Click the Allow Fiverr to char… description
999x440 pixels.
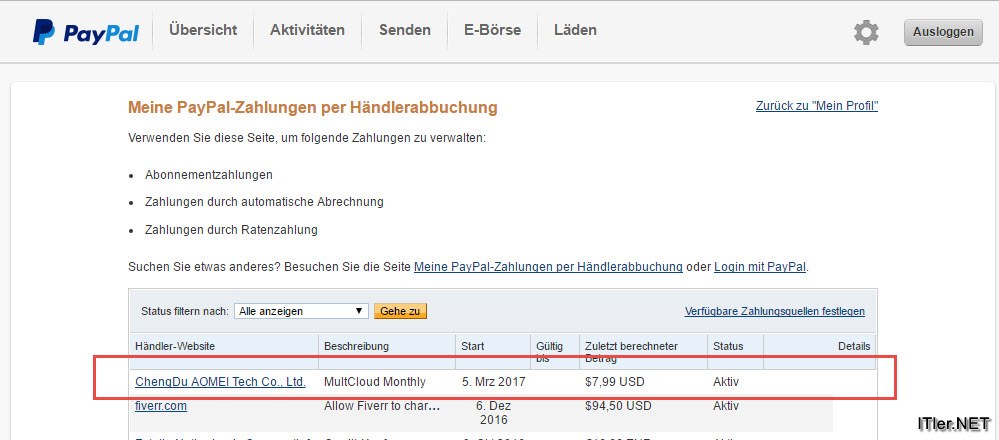[x=382, y=406]
